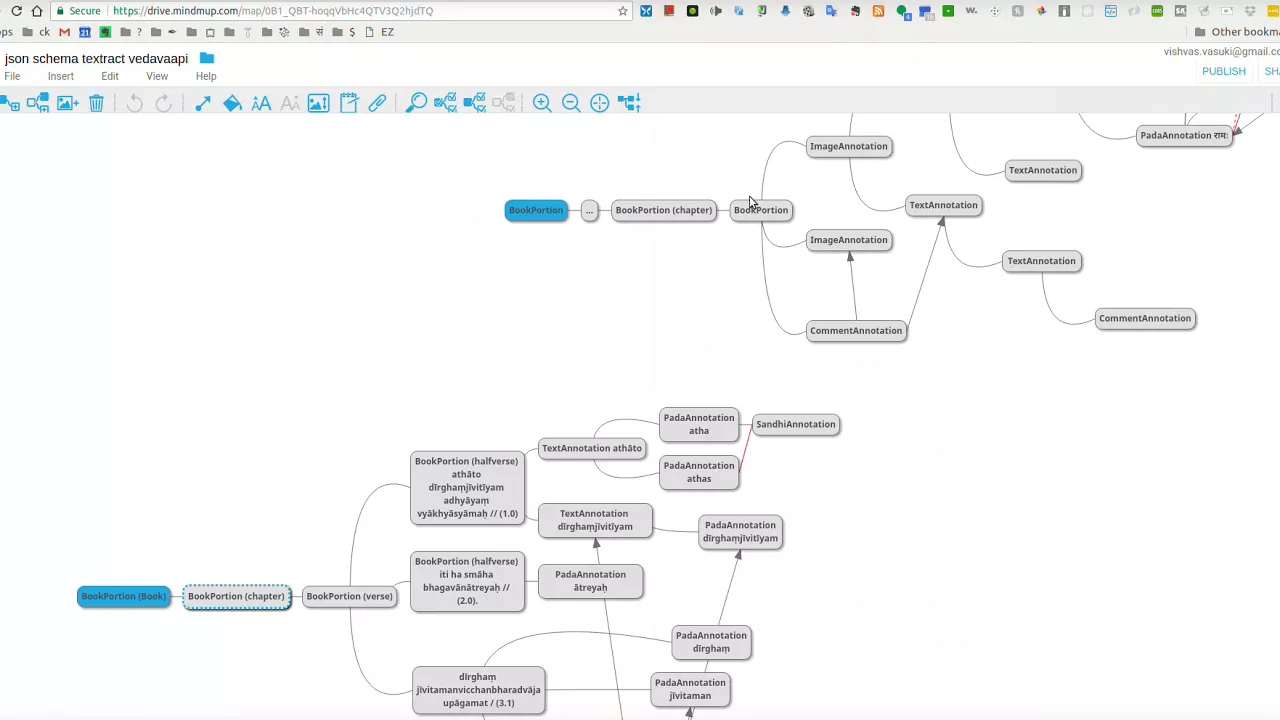
Task: Open the Other bookmarks folder
Action: click(x=1236, y=32)
